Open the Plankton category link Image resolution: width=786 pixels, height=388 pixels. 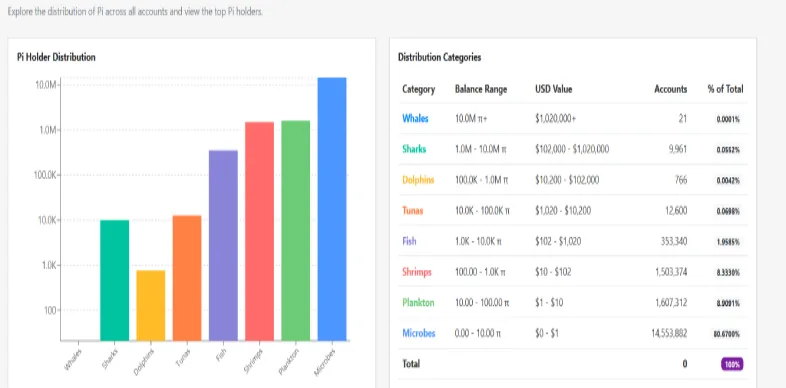[418, 303]
